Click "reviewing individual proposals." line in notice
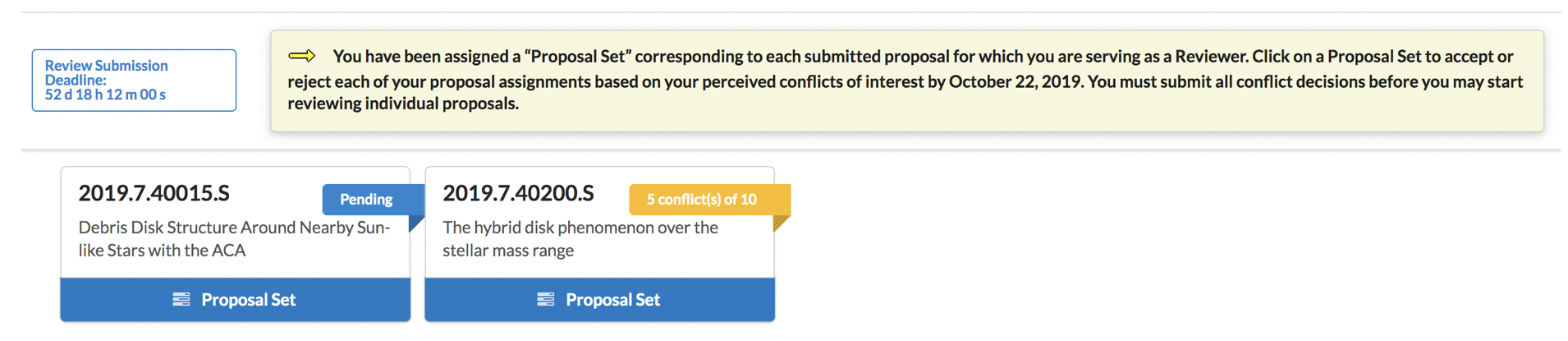The height and width of the screenshot is (341, 1568). click(402, 104)
